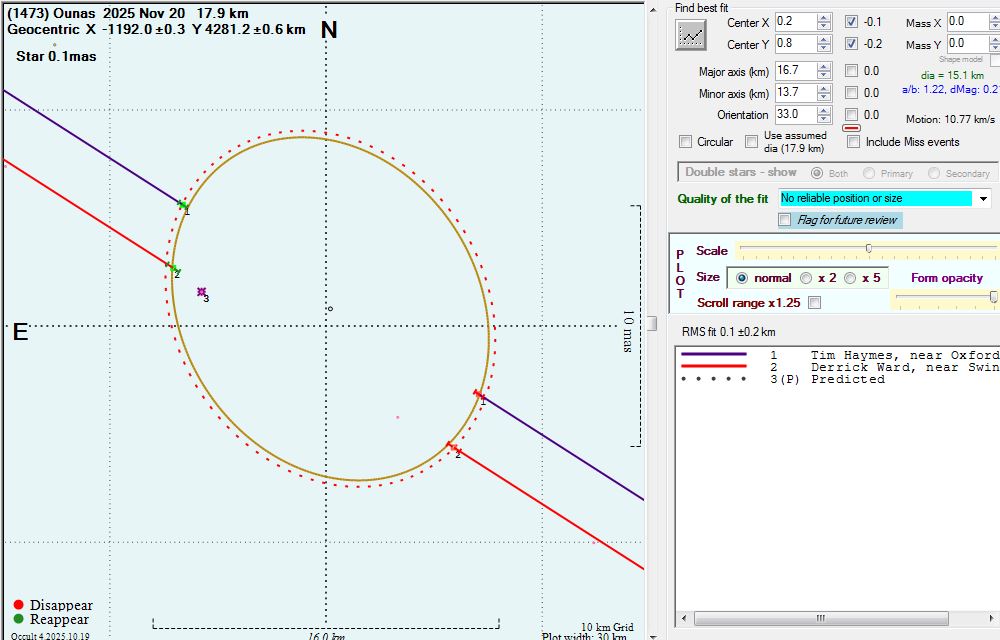Open the Quality of the fit dropdown
The width and height of the screenshot is (1000, 640).
(984, 199)
